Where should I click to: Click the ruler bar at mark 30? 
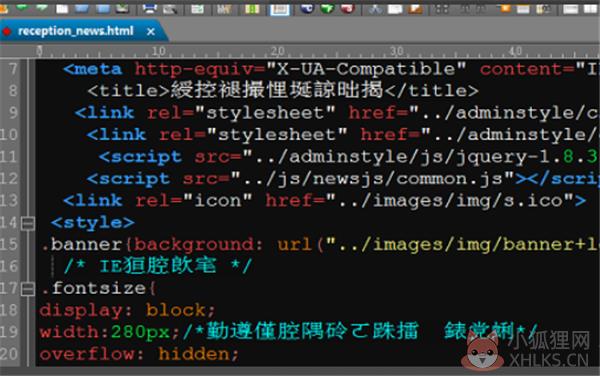coord(397,51)
